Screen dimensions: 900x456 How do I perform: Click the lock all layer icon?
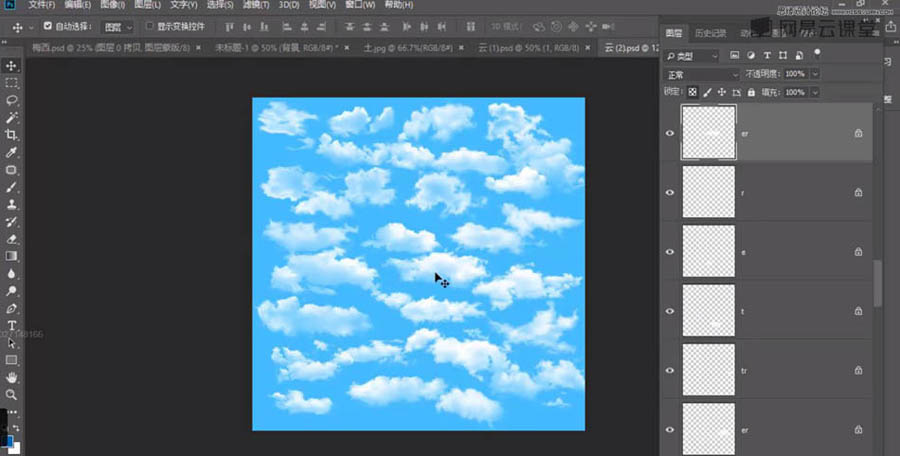pos(752,92)
